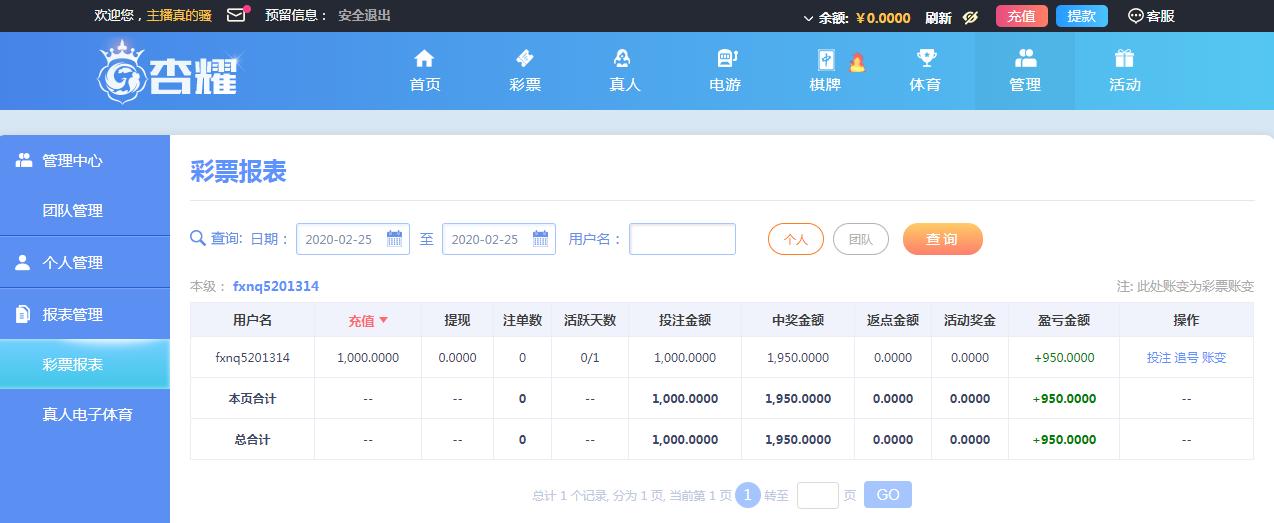Open start date calendar picker
The width and height of the screenshot is (1274, 523).
[394, 239]
